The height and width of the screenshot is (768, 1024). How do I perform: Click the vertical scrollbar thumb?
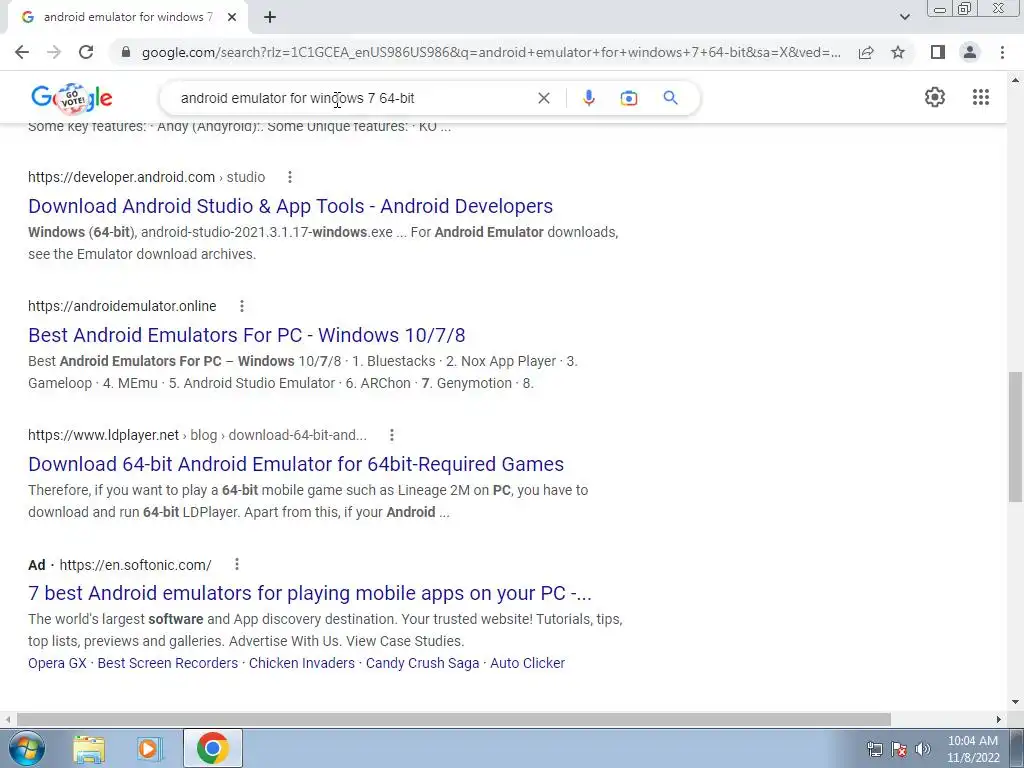tap(1015, 437)
